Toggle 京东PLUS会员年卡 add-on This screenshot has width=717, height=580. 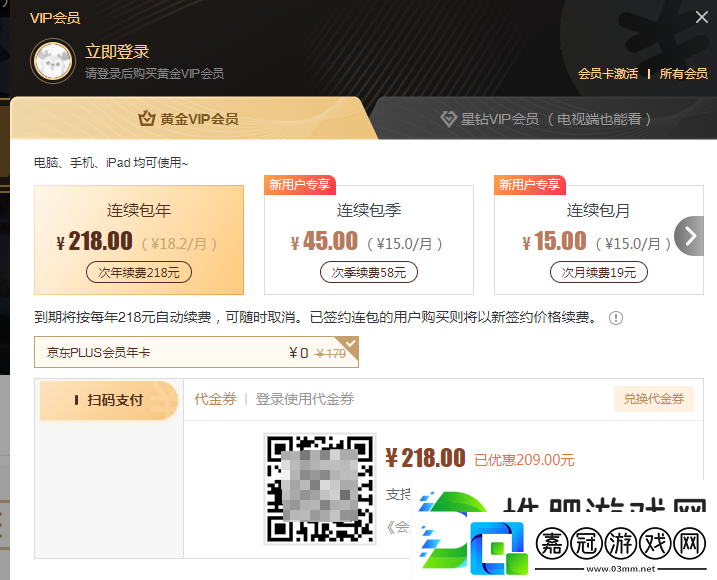pyautogui.click(x=196, y=352)
